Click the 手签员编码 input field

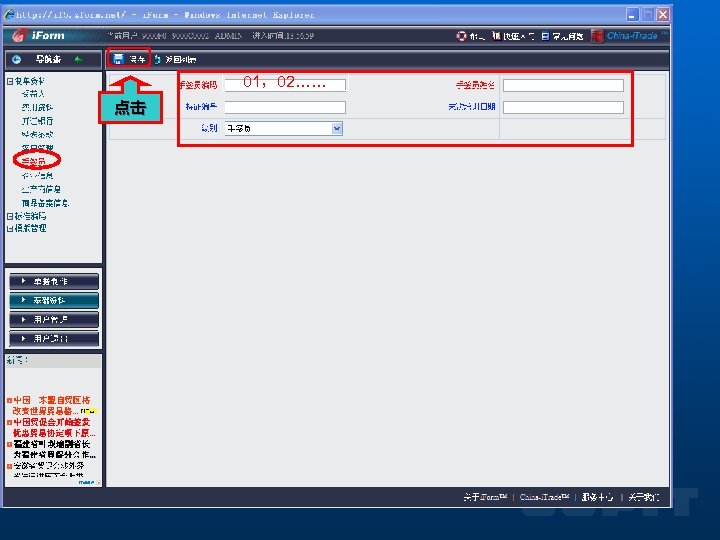point(285,84)
